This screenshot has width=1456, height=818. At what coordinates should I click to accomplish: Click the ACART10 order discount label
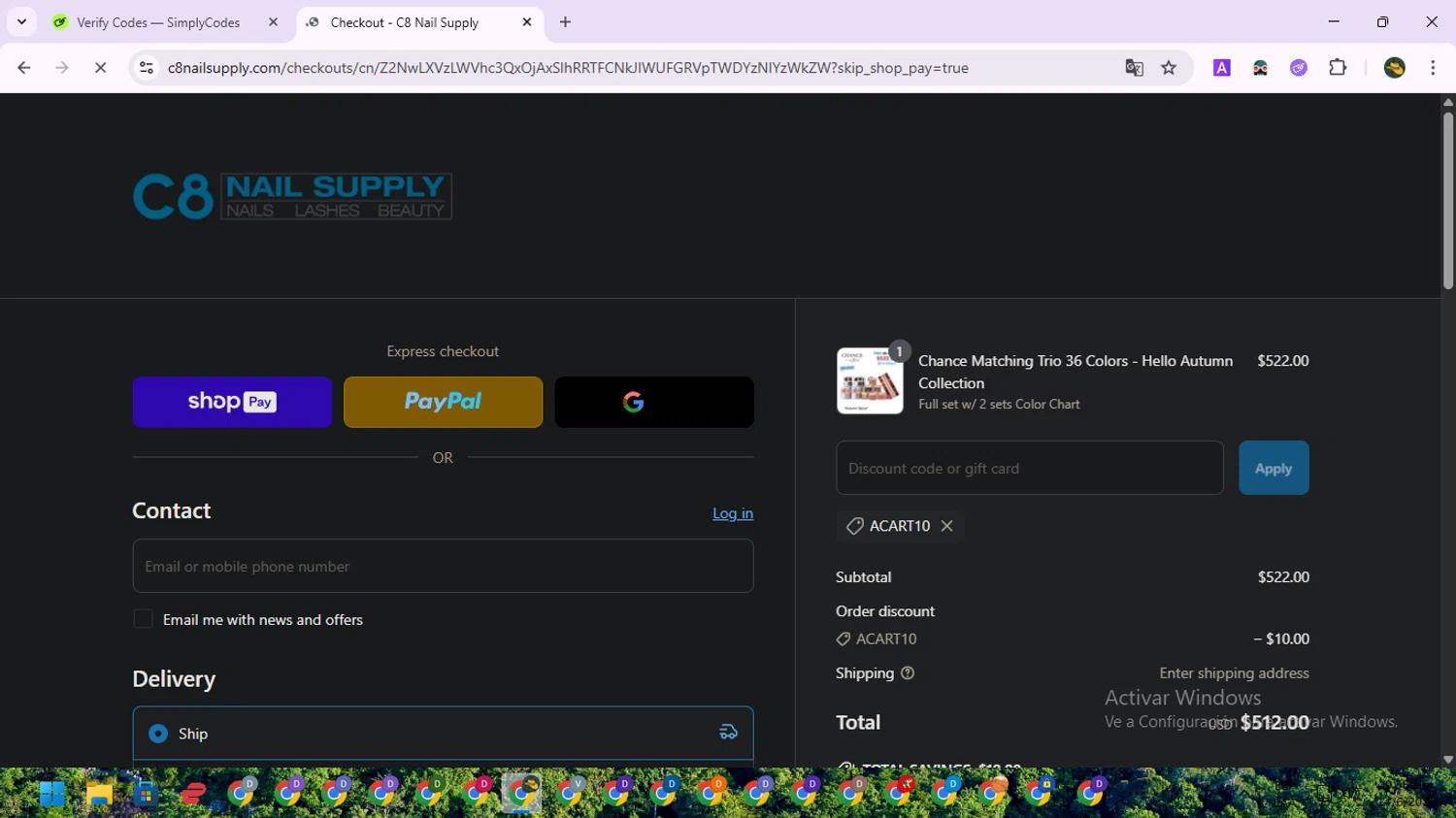(885, 638)
